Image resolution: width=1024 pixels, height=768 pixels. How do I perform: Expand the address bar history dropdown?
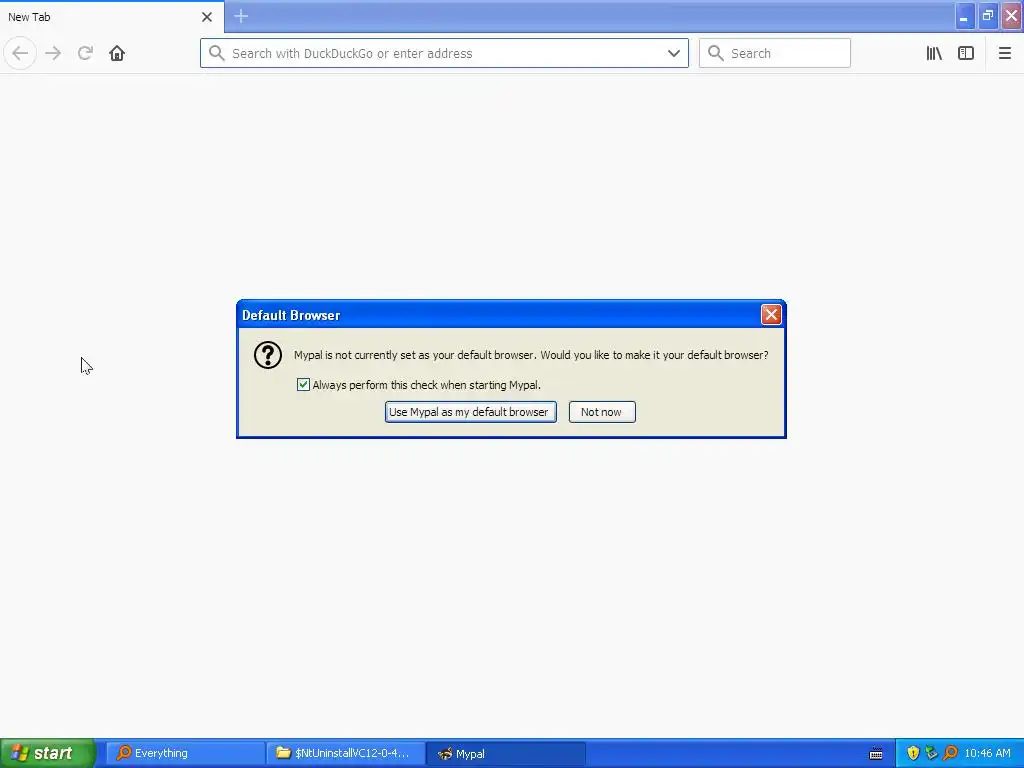(673, 53)
